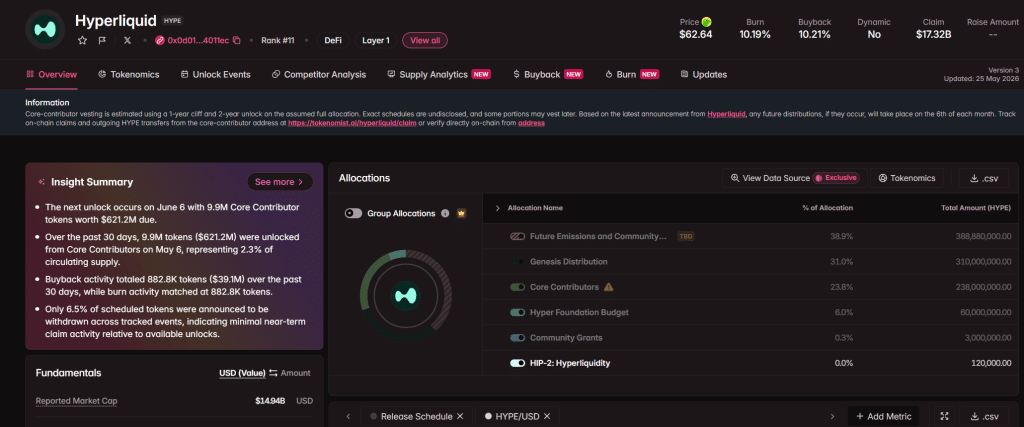Viewport: 1024px width, 427px height.
Task: Toggle HIP-2: Hyperliquidity allocation switch
Action: [x=517, y=363]
